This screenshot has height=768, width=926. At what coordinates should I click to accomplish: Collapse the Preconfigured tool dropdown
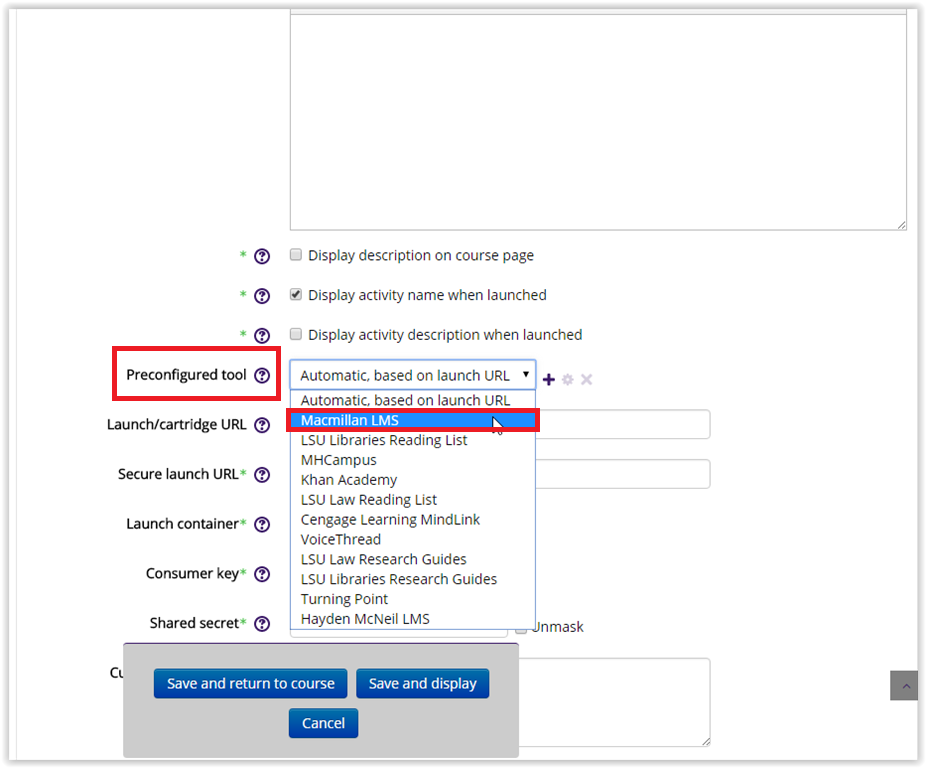pyautogui.click(x=413, y=375)
